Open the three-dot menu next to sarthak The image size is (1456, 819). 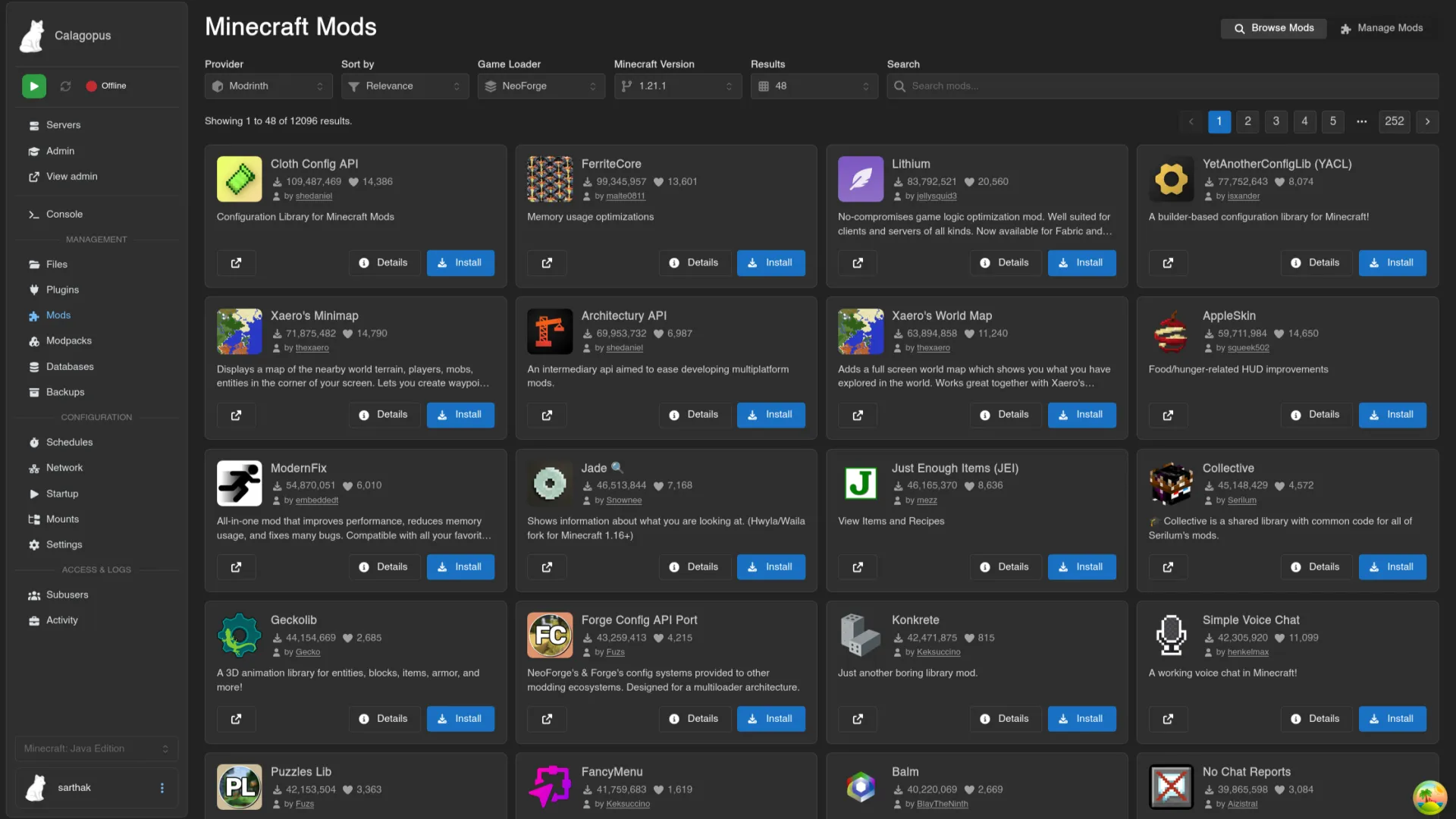click(162, 788)
